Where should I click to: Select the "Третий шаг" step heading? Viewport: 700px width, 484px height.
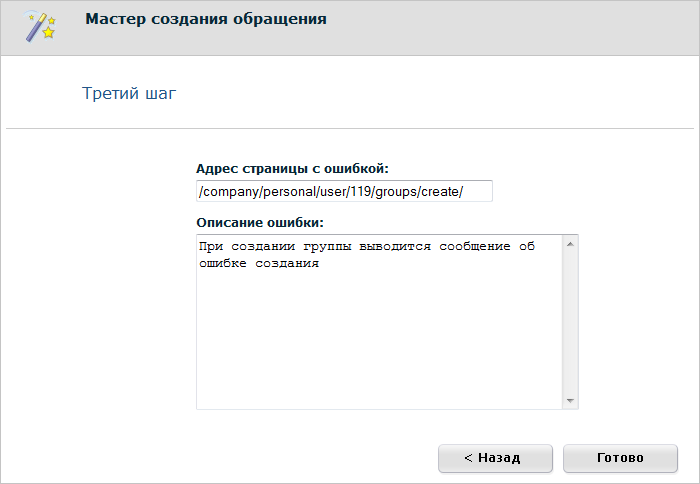pos(128,94)
